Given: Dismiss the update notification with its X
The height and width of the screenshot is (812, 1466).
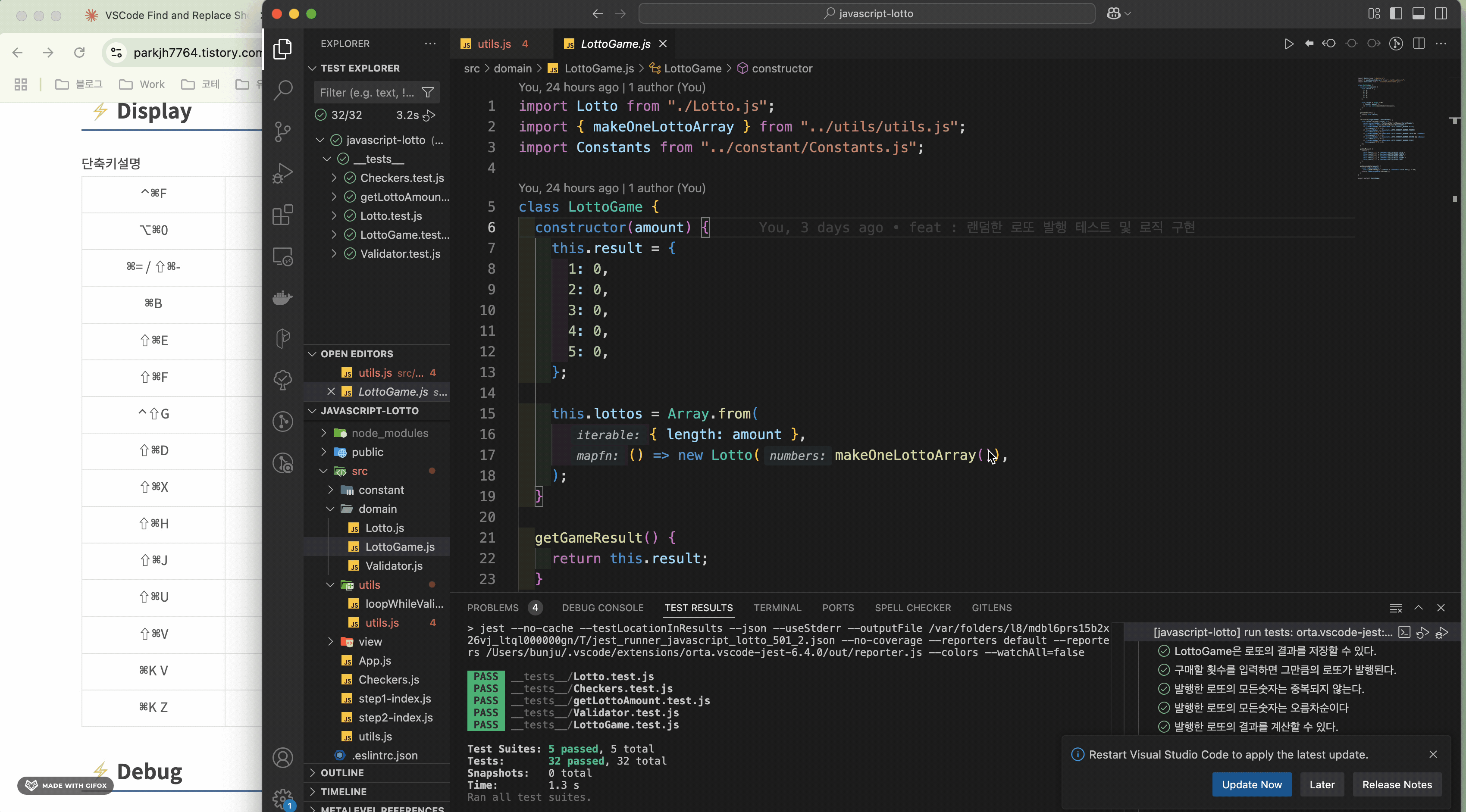Looking at the screenshot, I should point(1433,755).
